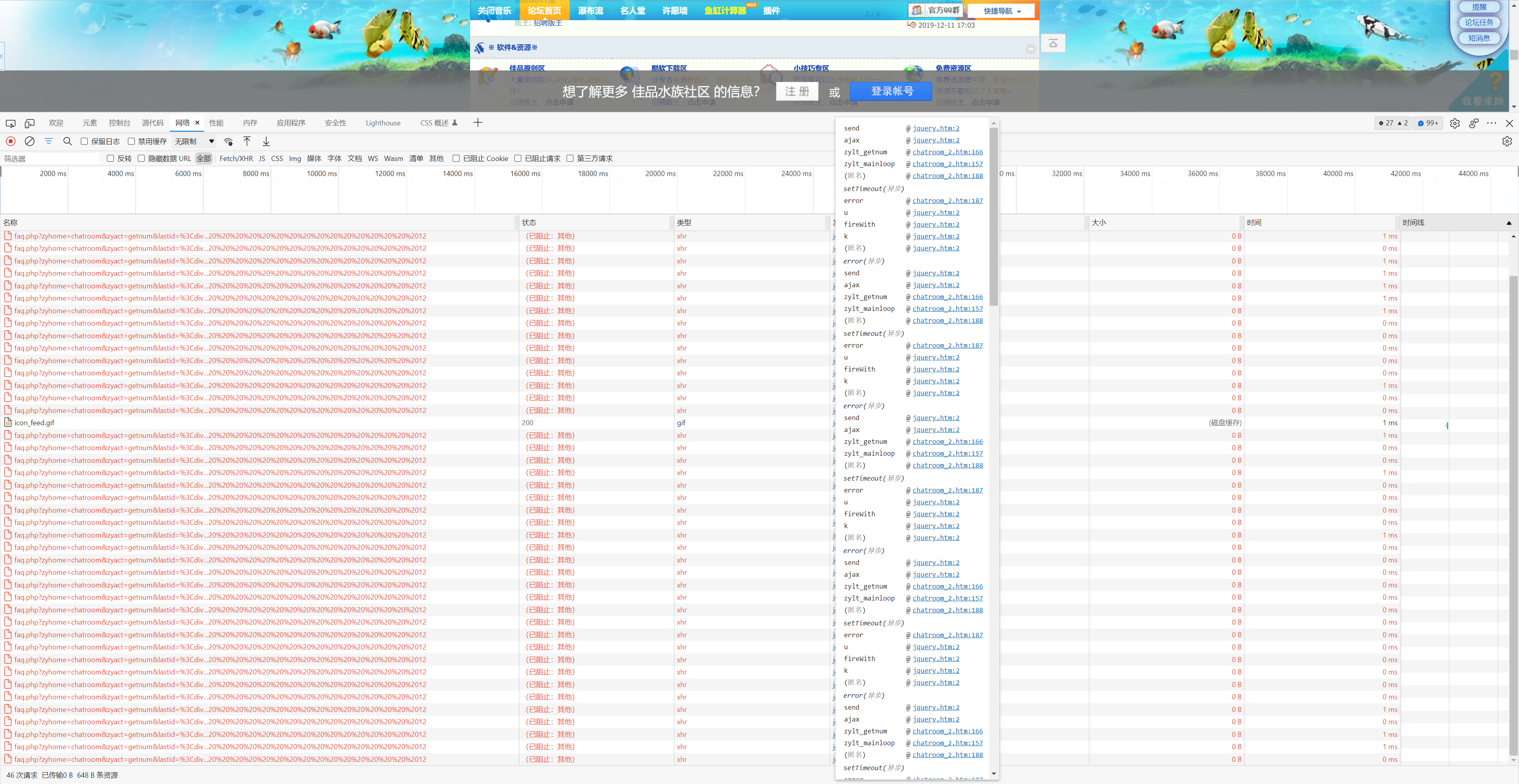Viewport: 1519px width, 784px height.
Task: Click the 注册 button on webpage overlay
Action: (797, 91)
